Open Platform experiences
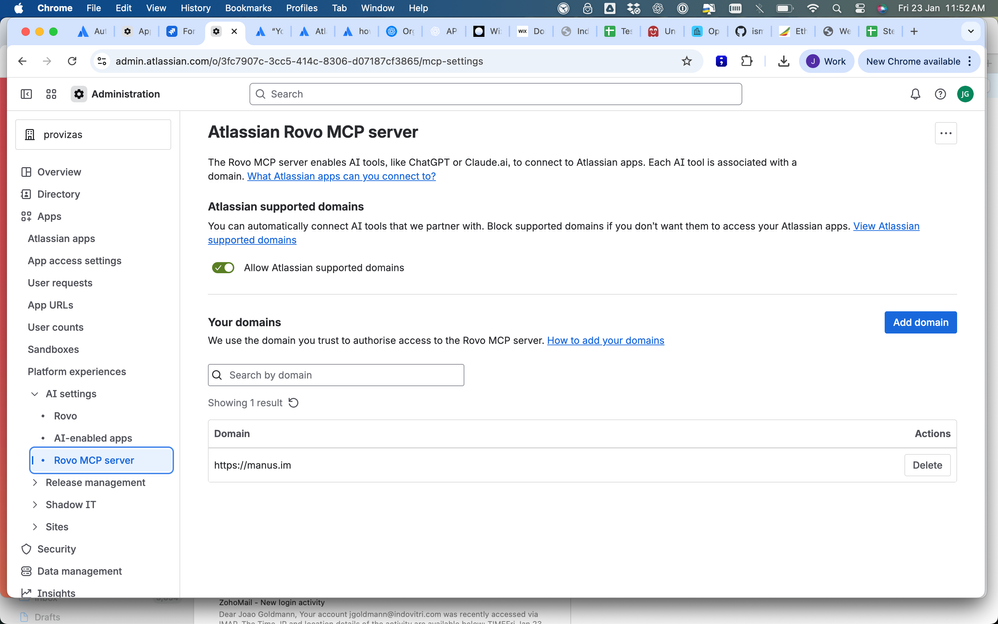998x624 pixels. pyautogui.click(x=77, y=372)
